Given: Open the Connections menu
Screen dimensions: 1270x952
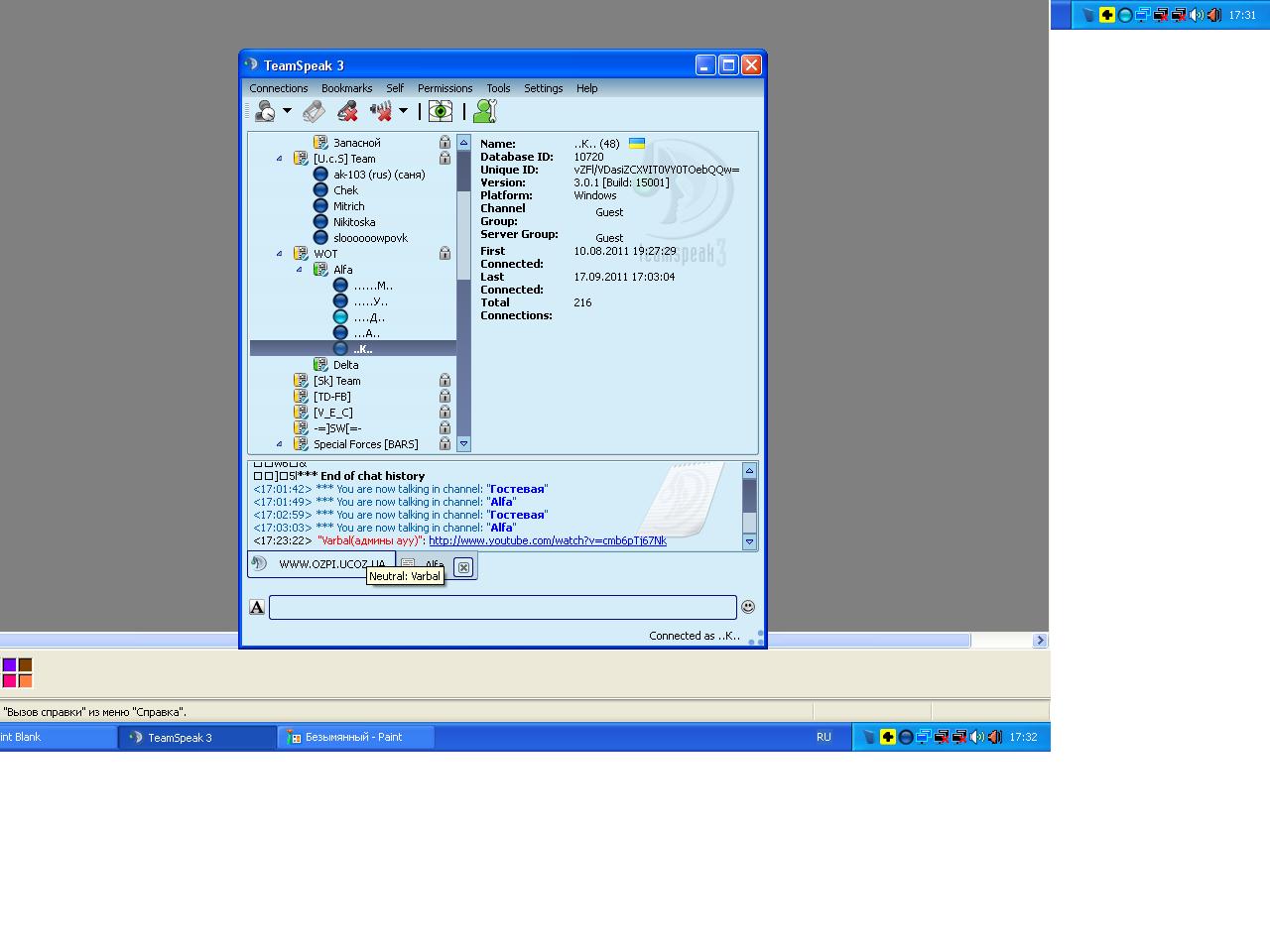Looking at the screenshot, I should [279, 88].
